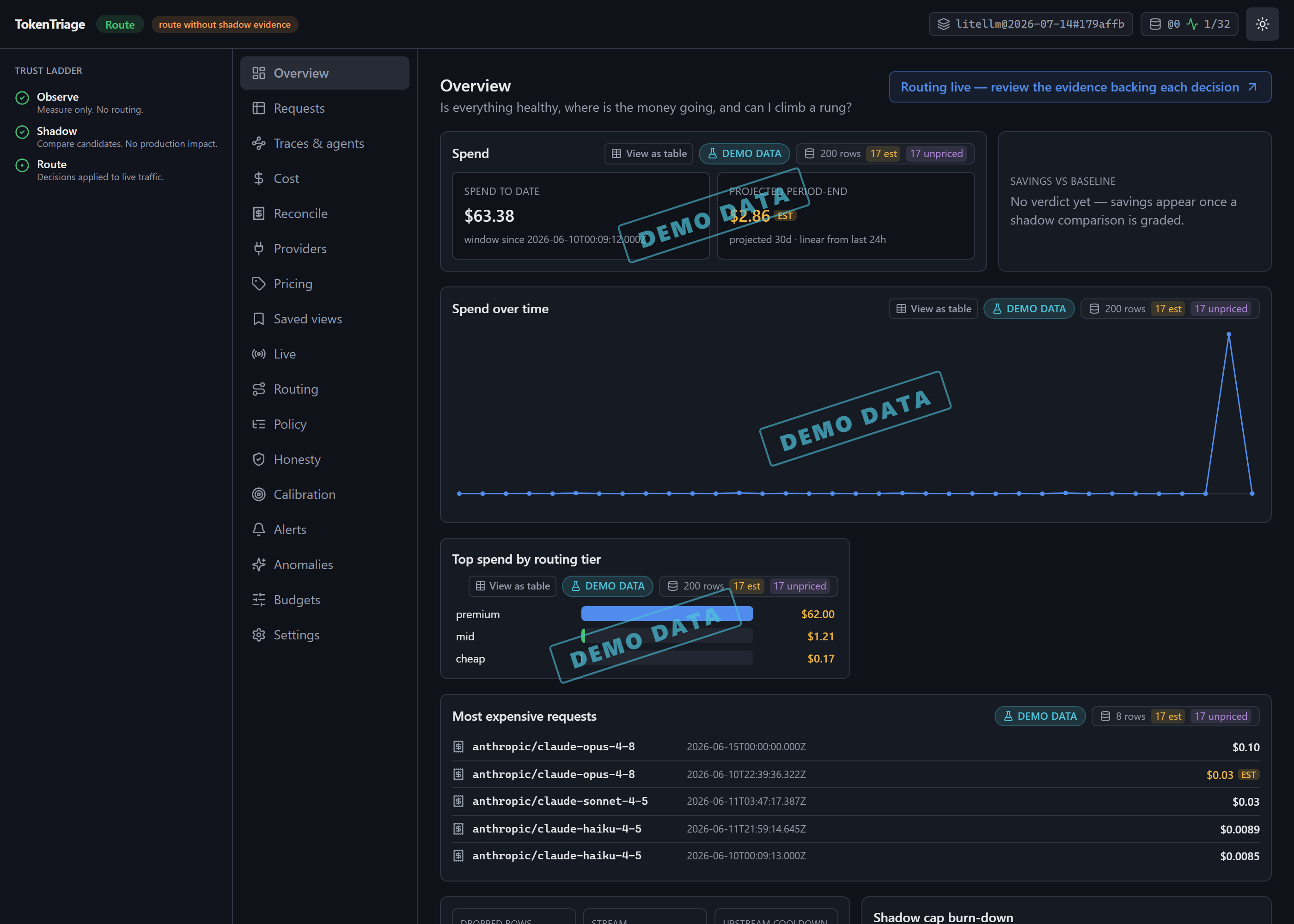Click the Policy list icon

pyautogui.click(x=258, y=425)
